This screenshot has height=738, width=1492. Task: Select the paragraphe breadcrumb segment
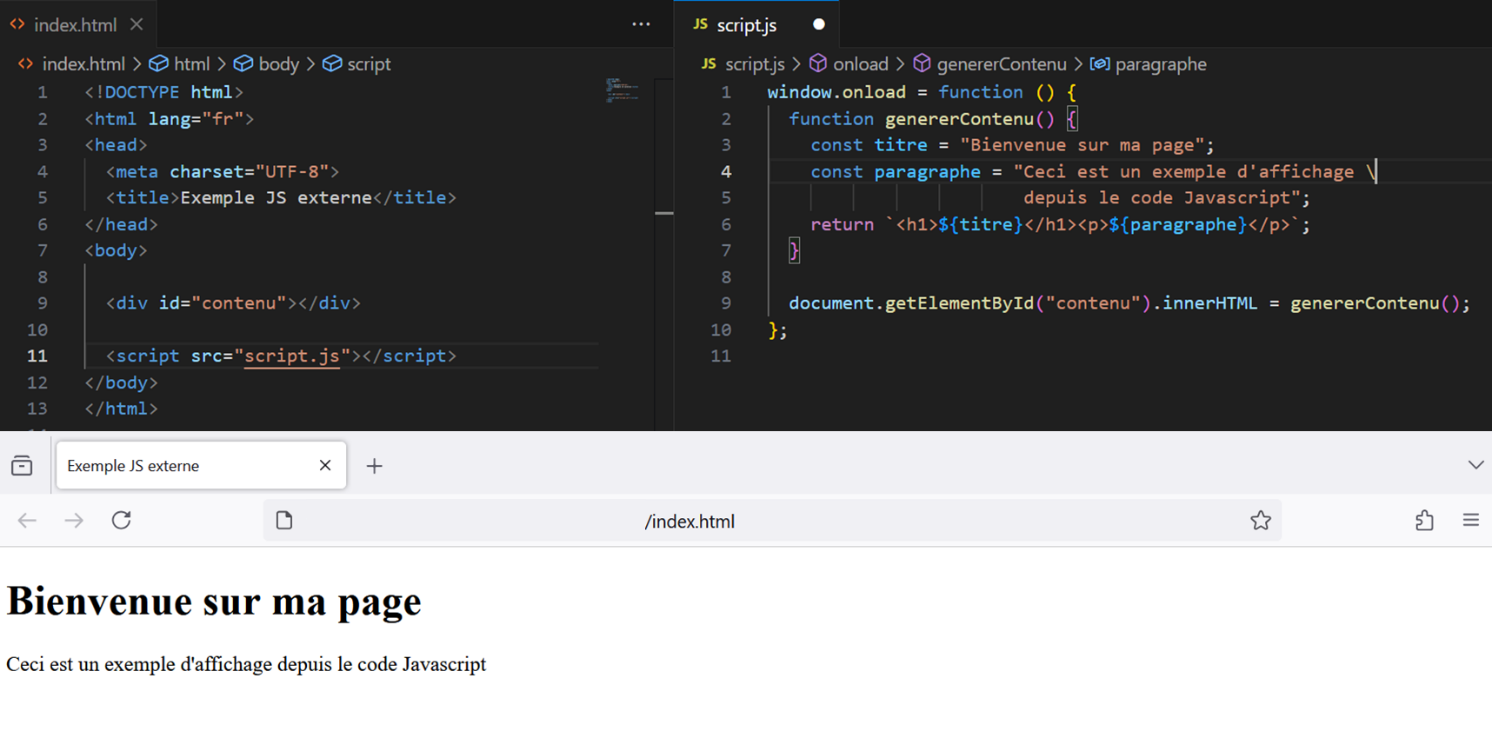pos(1161,64)
